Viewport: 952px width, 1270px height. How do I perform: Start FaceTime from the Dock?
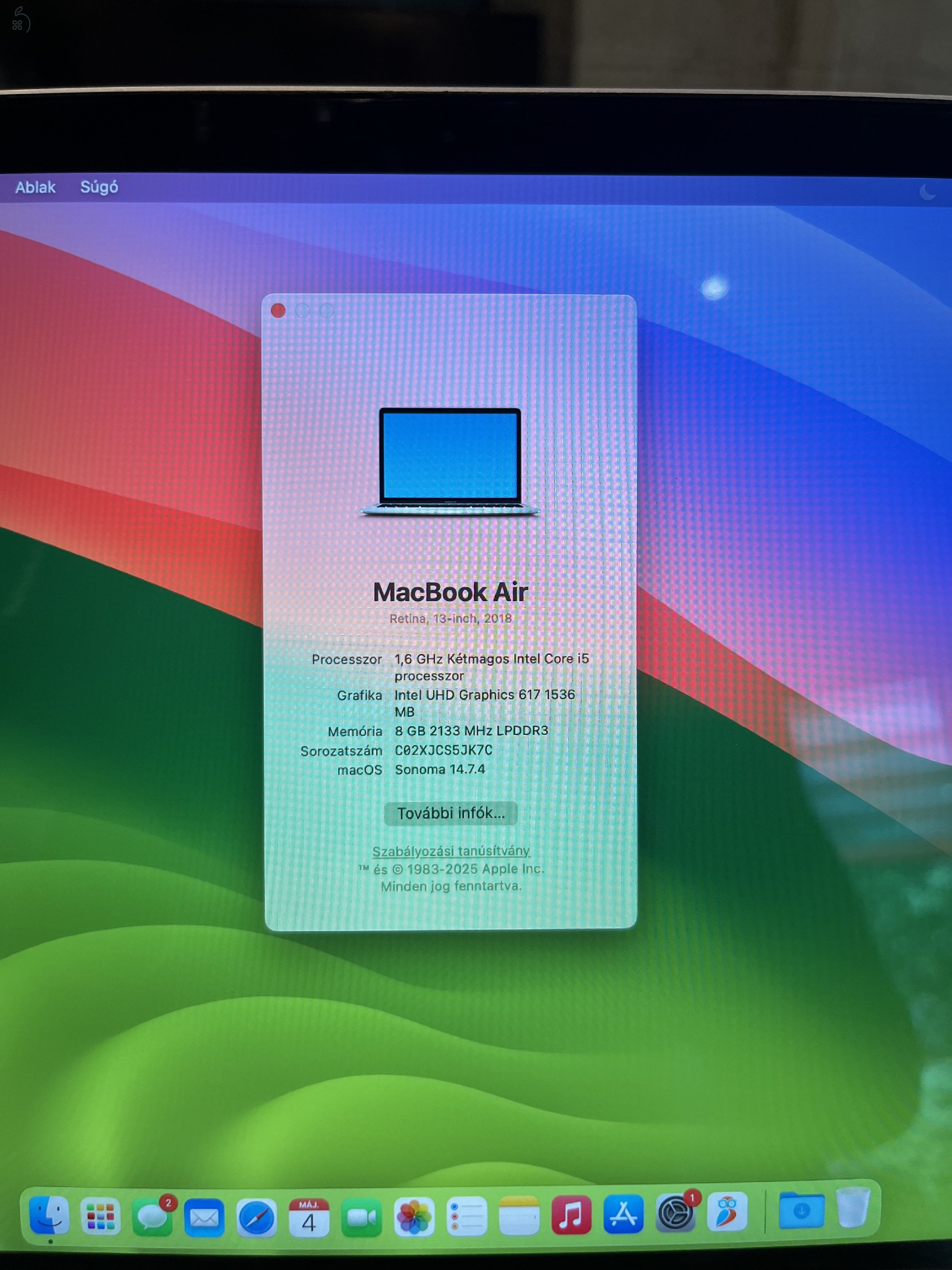(361, 1217)
